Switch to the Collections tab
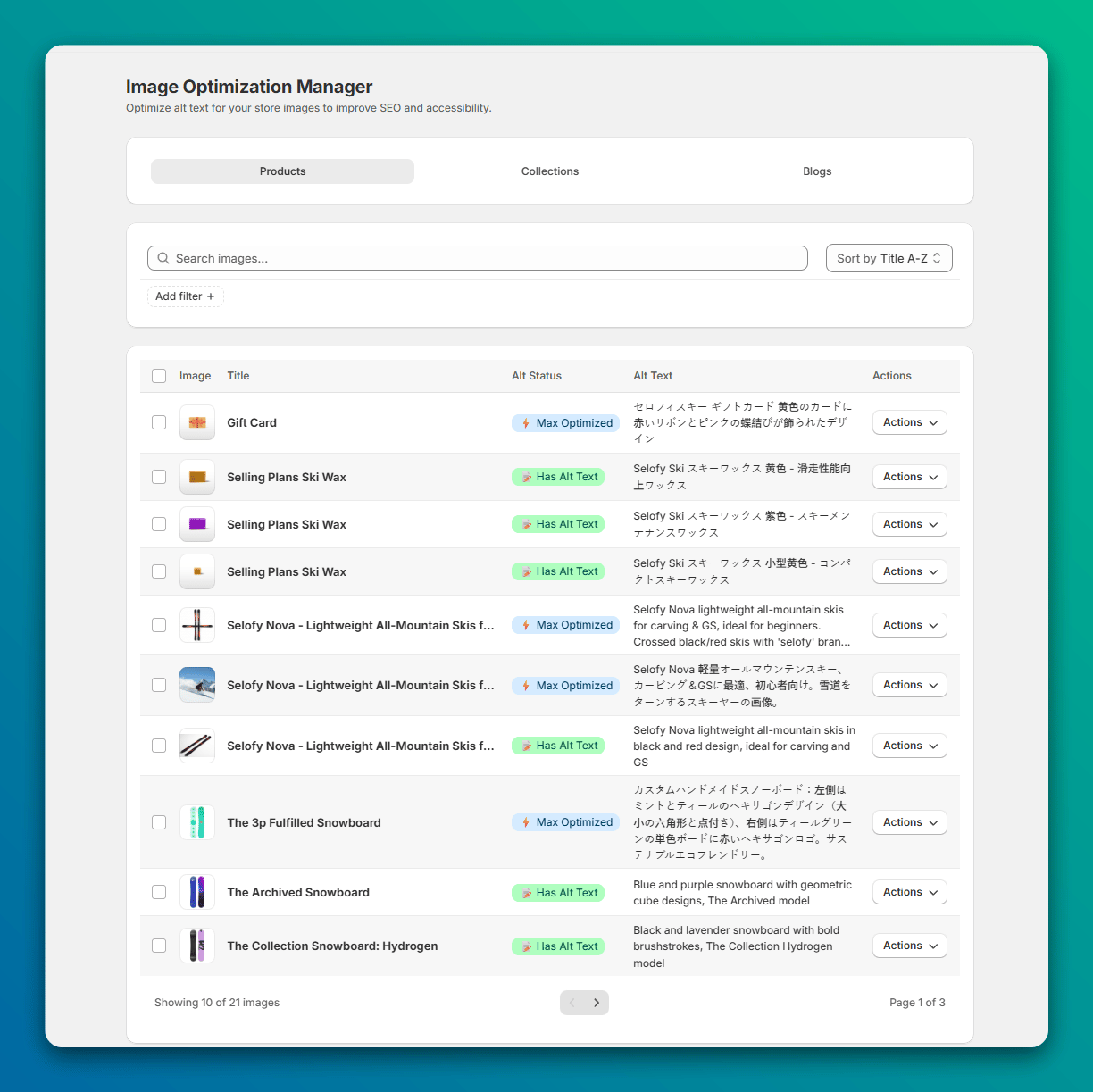Viewport: 1093px width, 1092px height. click(x=549, y=171)
